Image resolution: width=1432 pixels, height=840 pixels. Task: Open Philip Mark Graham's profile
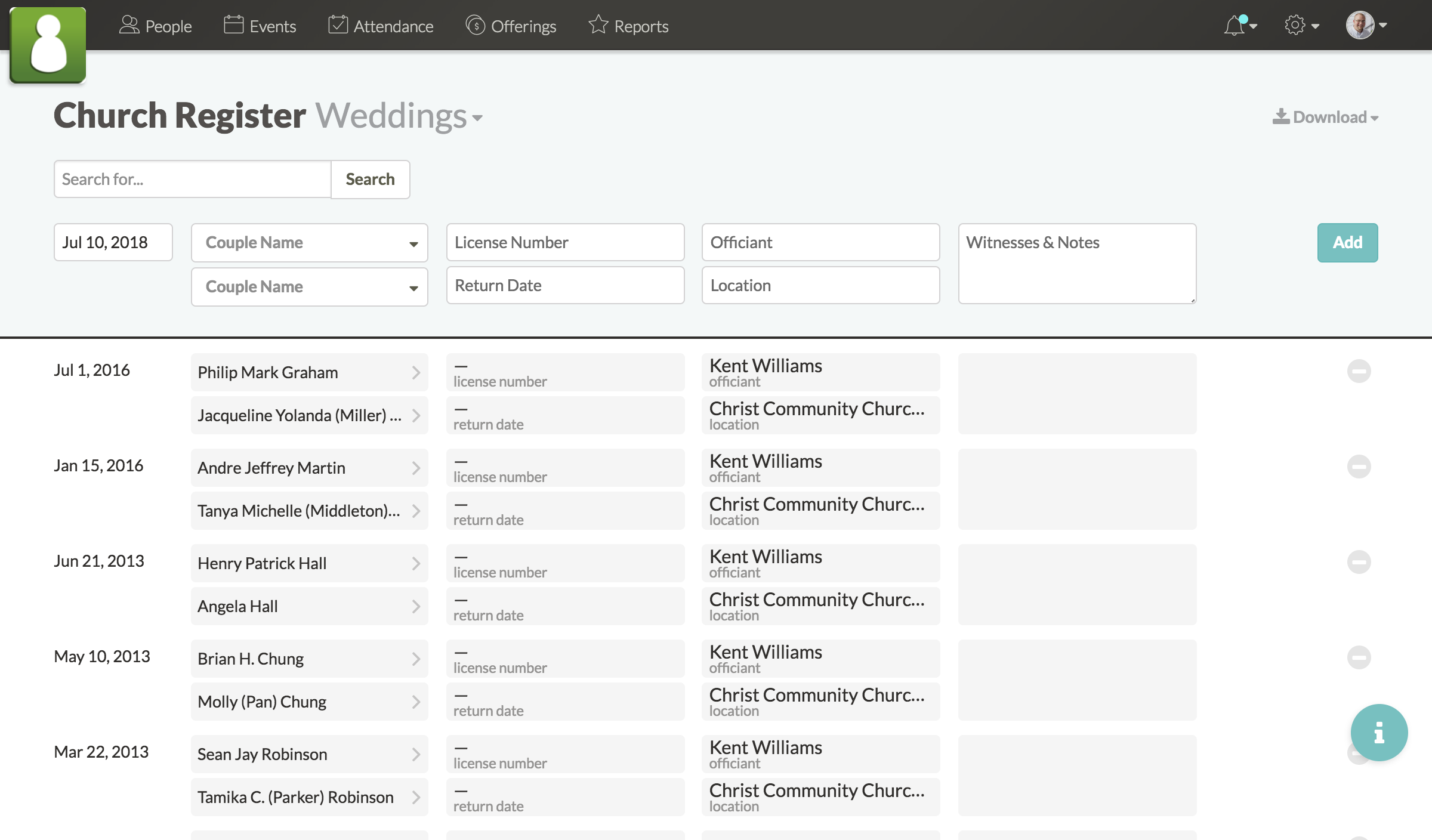click(309, 372)
